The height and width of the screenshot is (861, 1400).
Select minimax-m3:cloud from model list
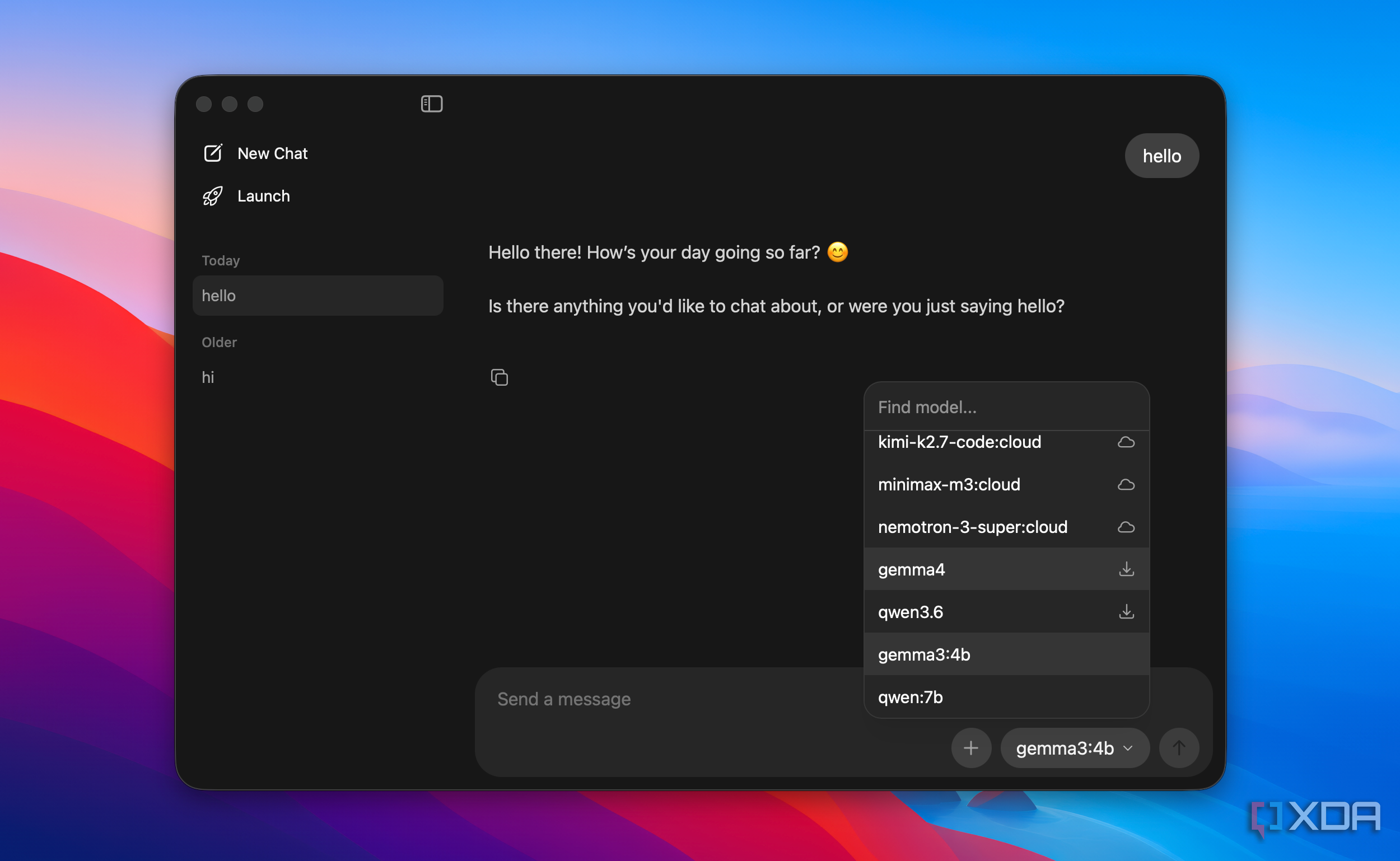point(1006,485)
